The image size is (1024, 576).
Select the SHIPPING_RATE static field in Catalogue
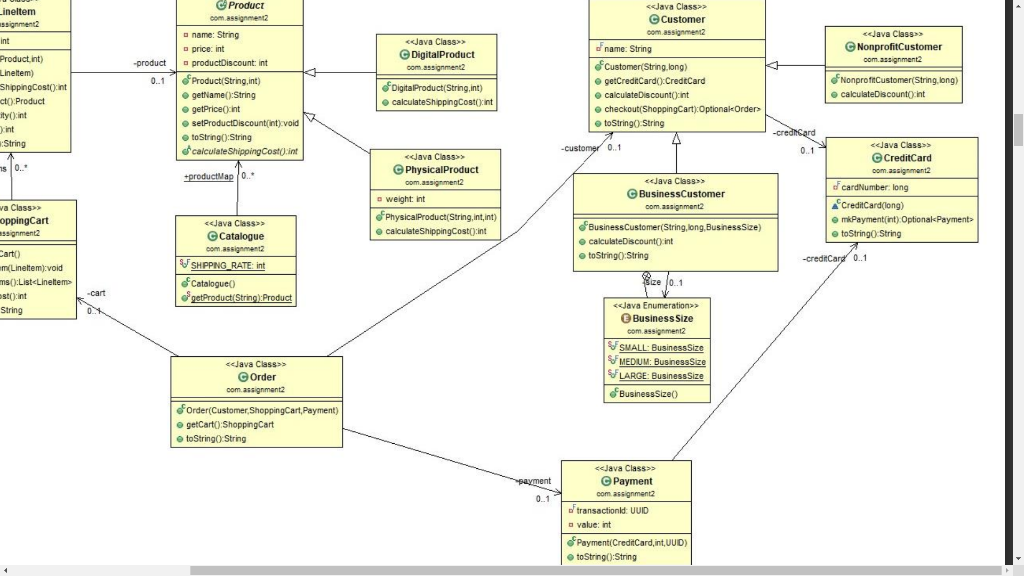(x=227, y=263)
